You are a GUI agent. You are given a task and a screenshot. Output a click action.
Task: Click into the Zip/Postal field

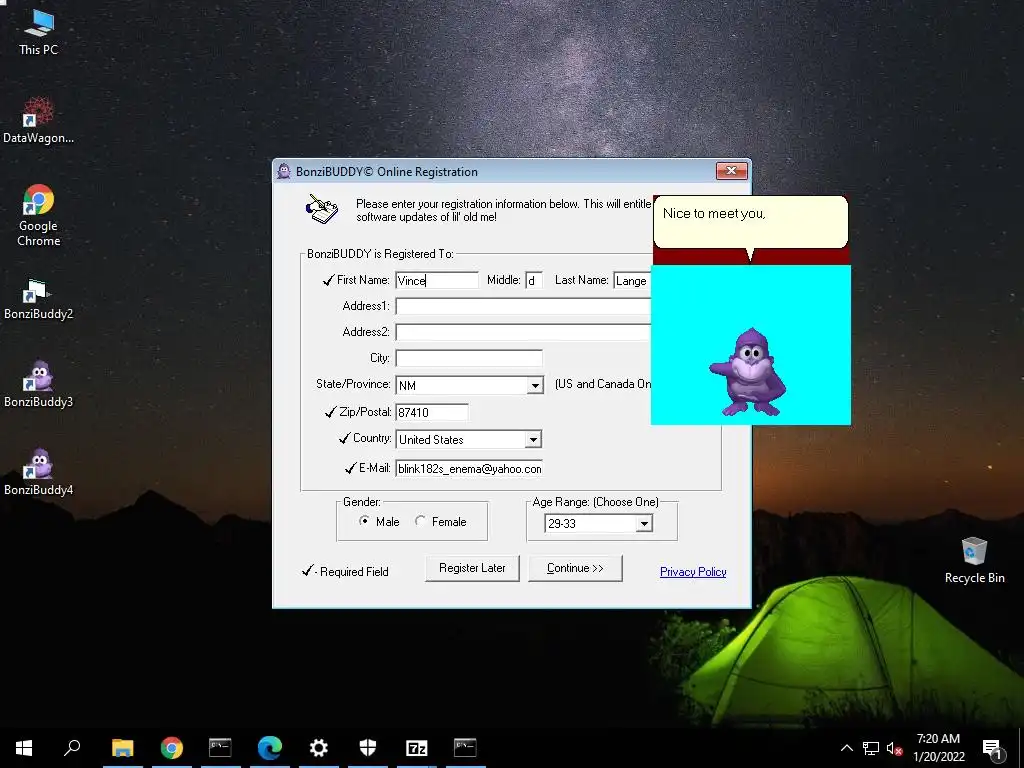click(x=432, y=412)
